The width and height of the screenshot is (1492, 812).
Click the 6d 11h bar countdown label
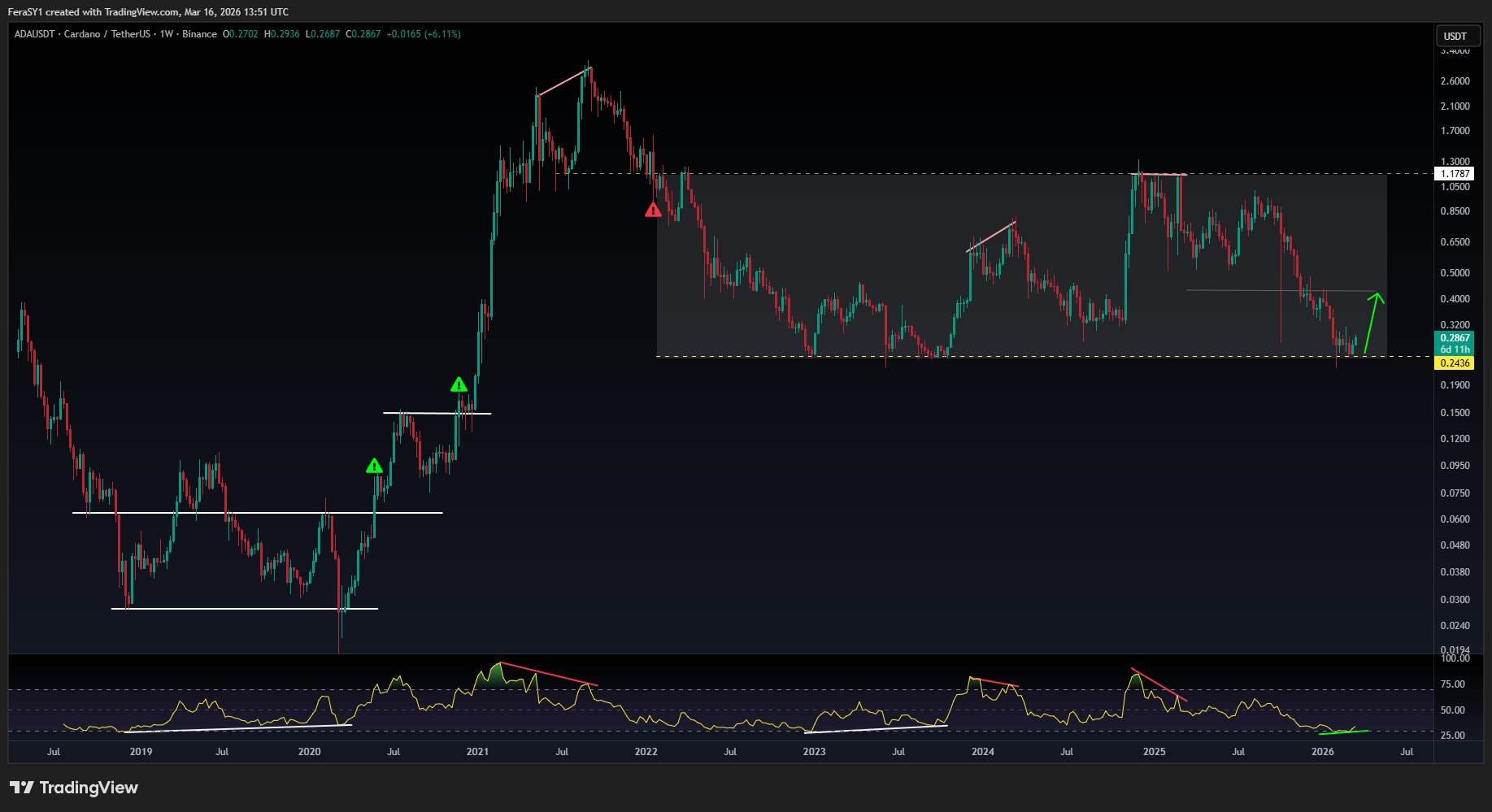point(1455,350)
